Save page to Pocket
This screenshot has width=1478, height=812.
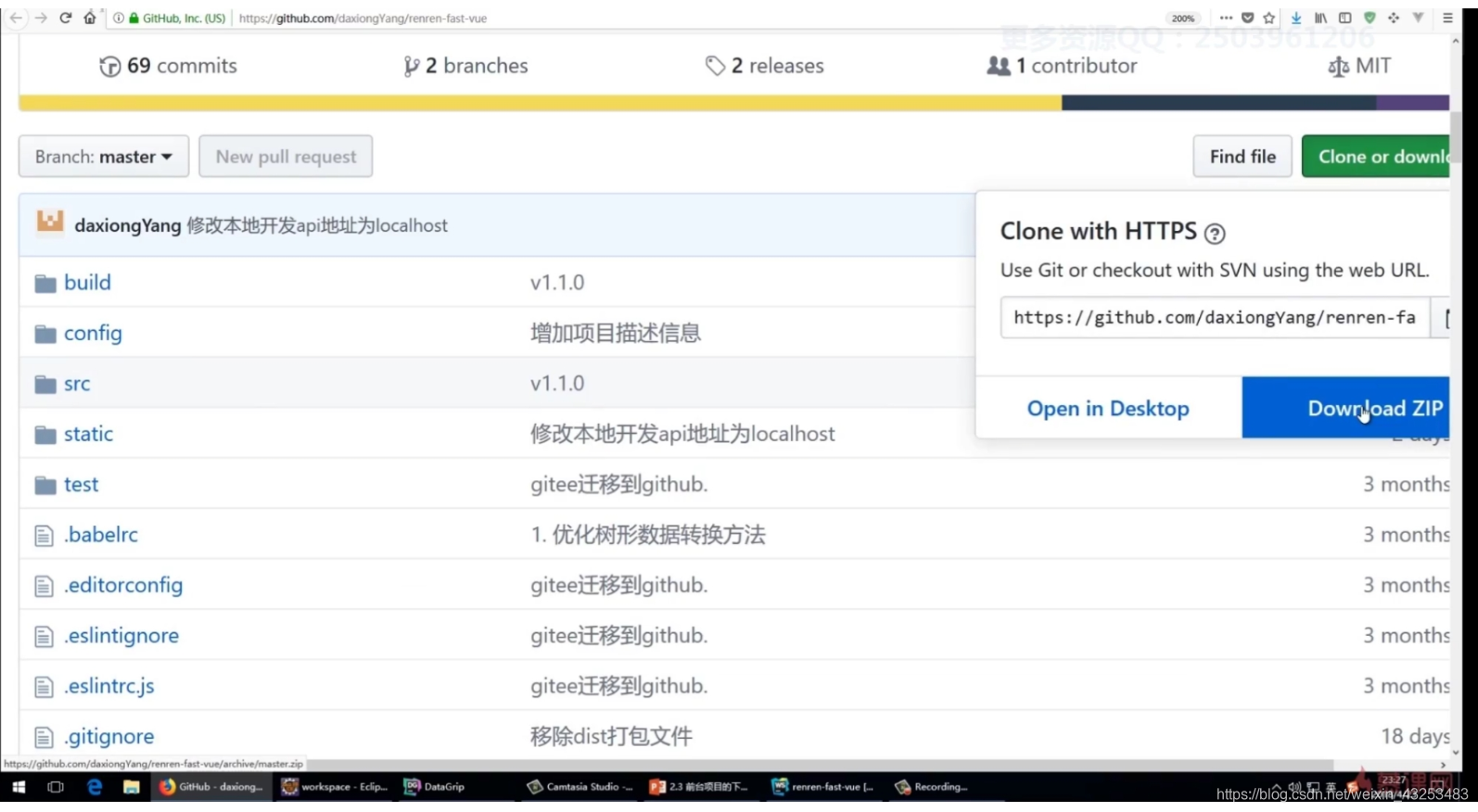pos(1248,18)
